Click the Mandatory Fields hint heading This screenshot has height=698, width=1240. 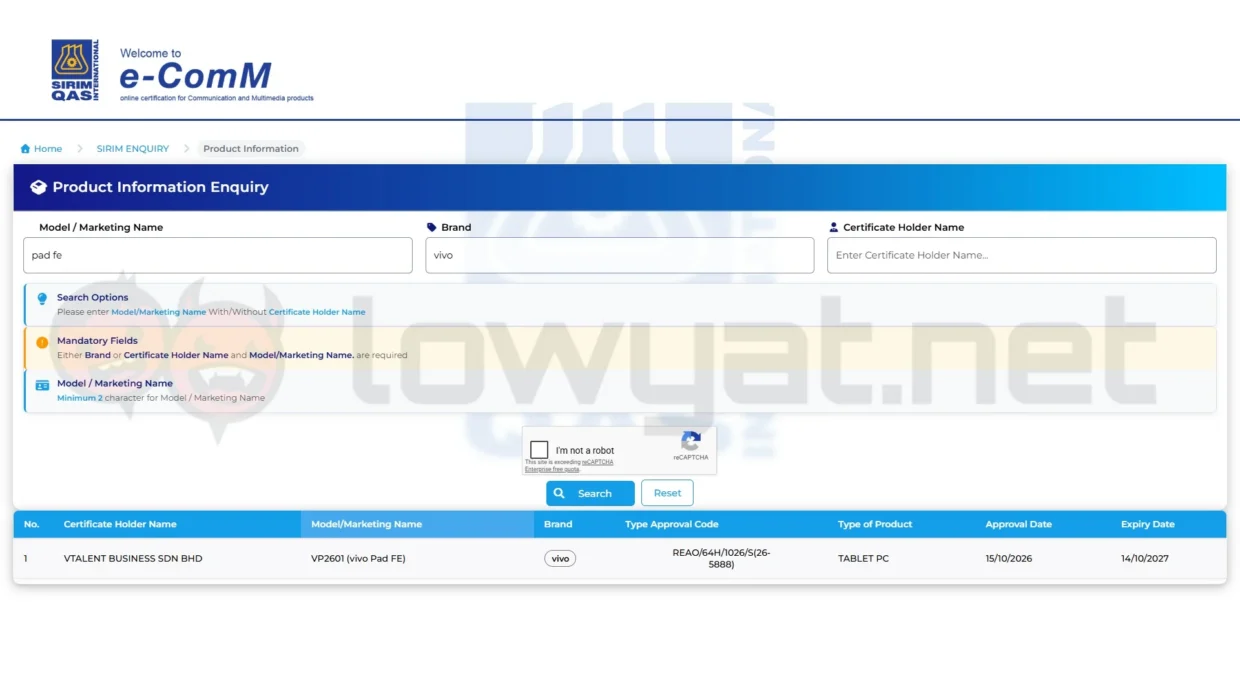pyautogui.click(x=97, y=340)
